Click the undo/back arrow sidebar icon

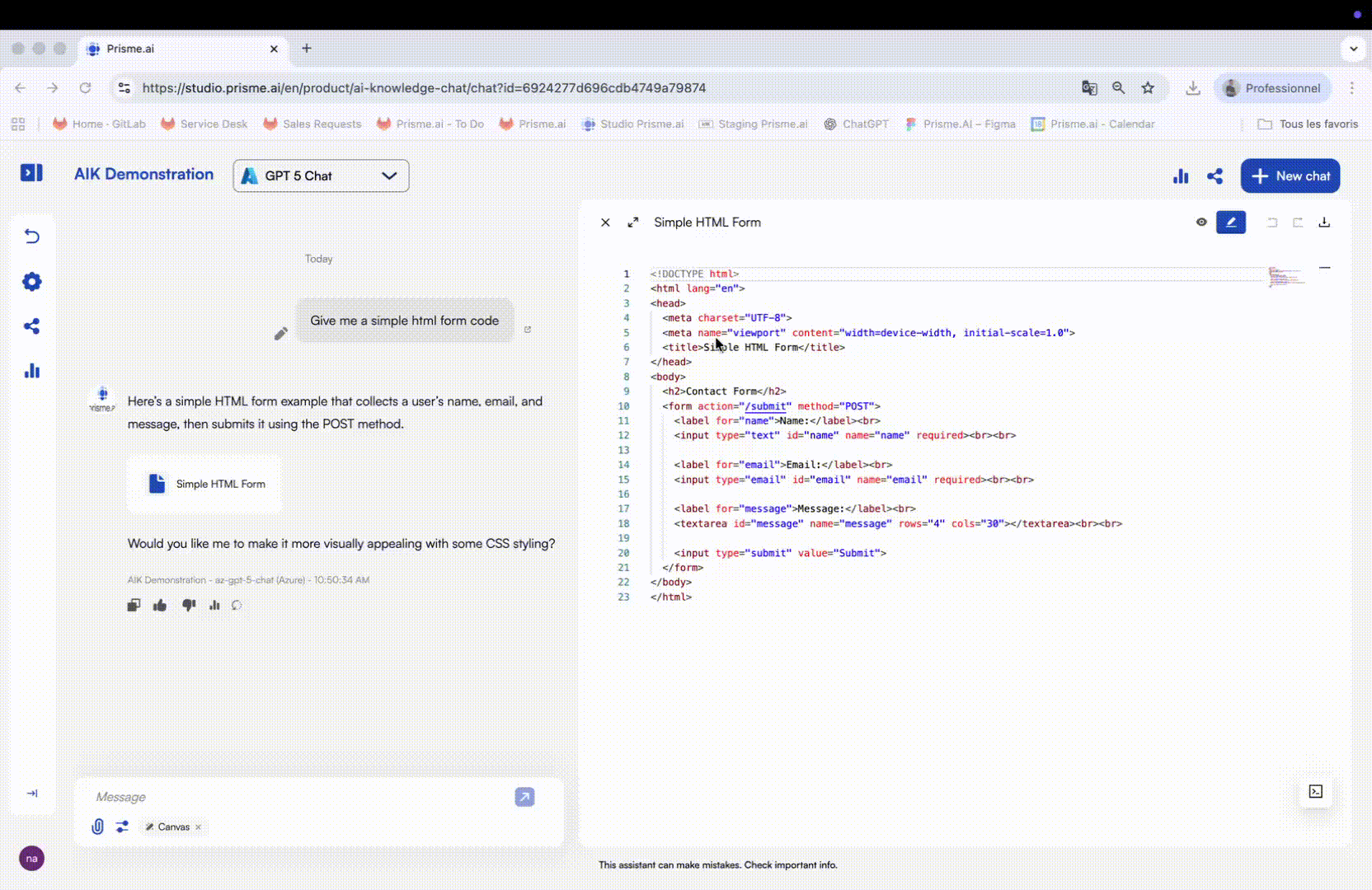(31, 237)
